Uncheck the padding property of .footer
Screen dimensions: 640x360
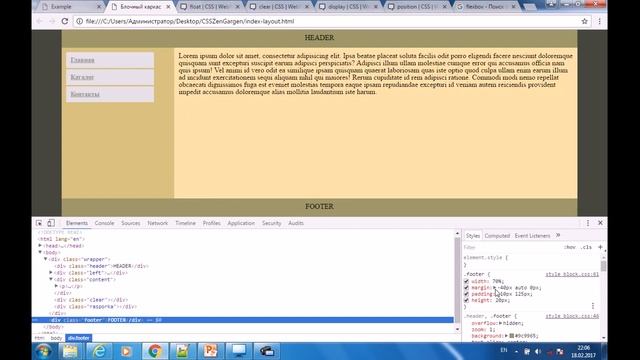pos(466,294)
